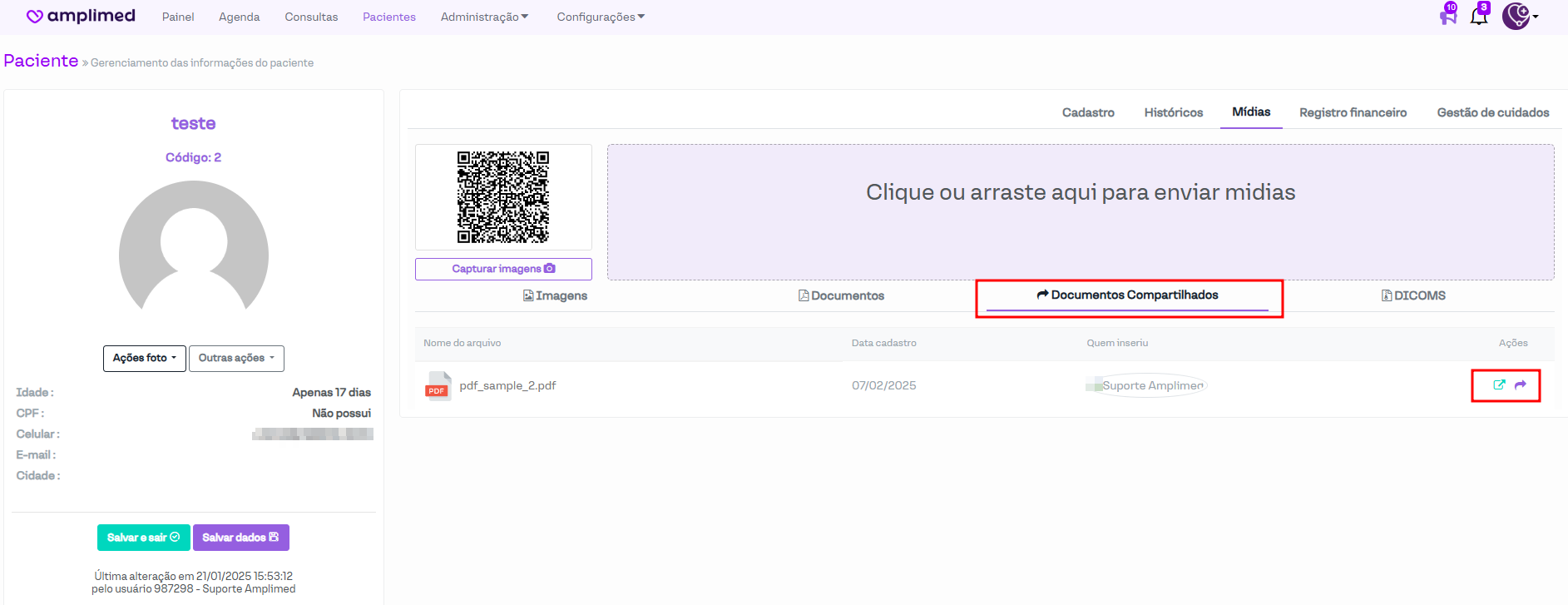Switch to the Imagens tab
The width and height of the screenshot is (1568, 605).
point(555,295)
